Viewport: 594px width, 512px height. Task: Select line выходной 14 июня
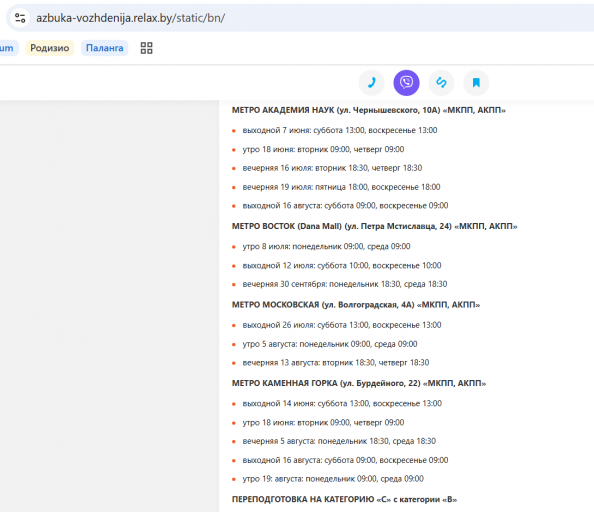click(x=342, y=403)
